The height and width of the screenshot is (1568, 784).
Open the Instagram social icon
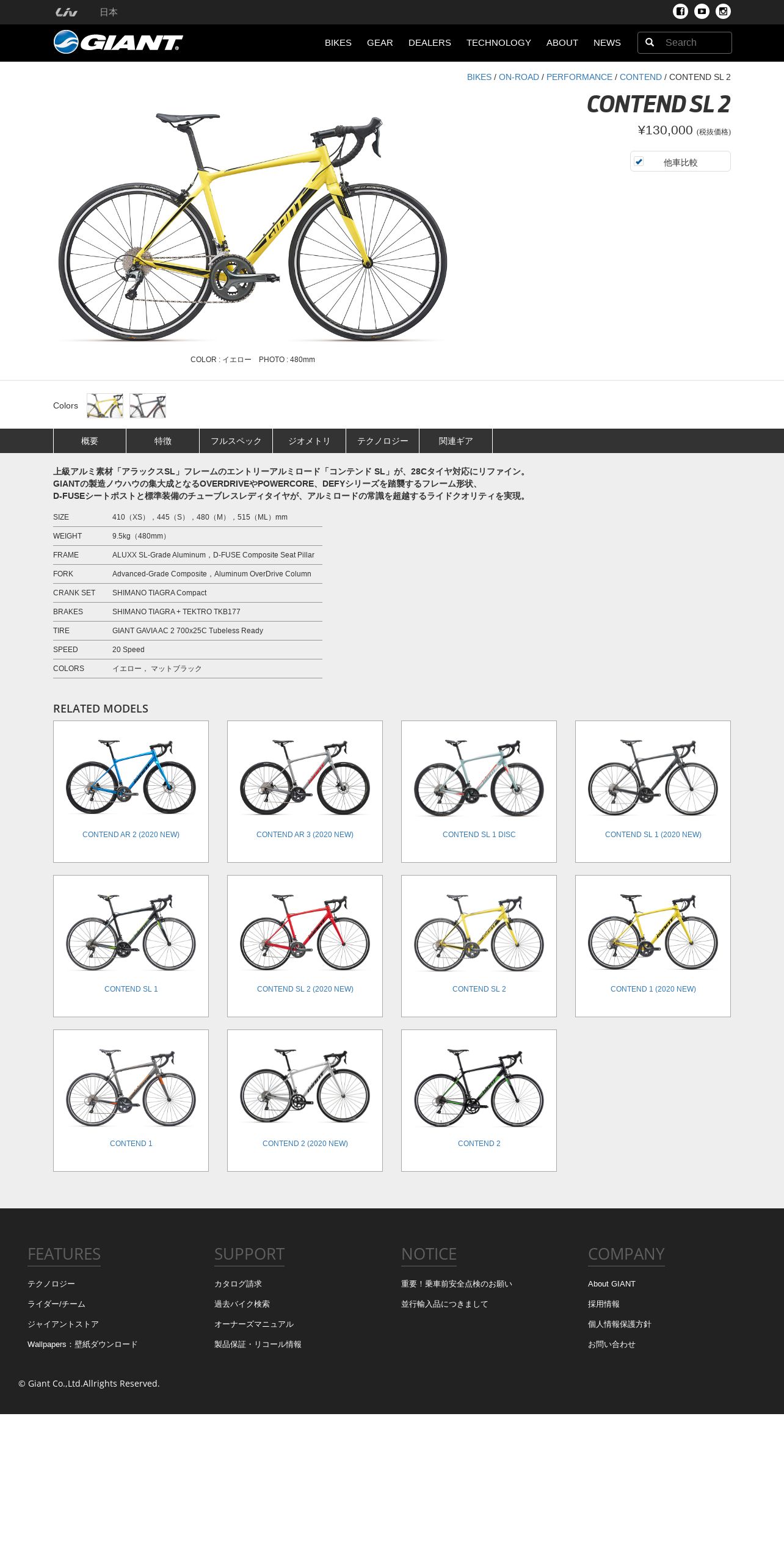[x=723, y=12]
